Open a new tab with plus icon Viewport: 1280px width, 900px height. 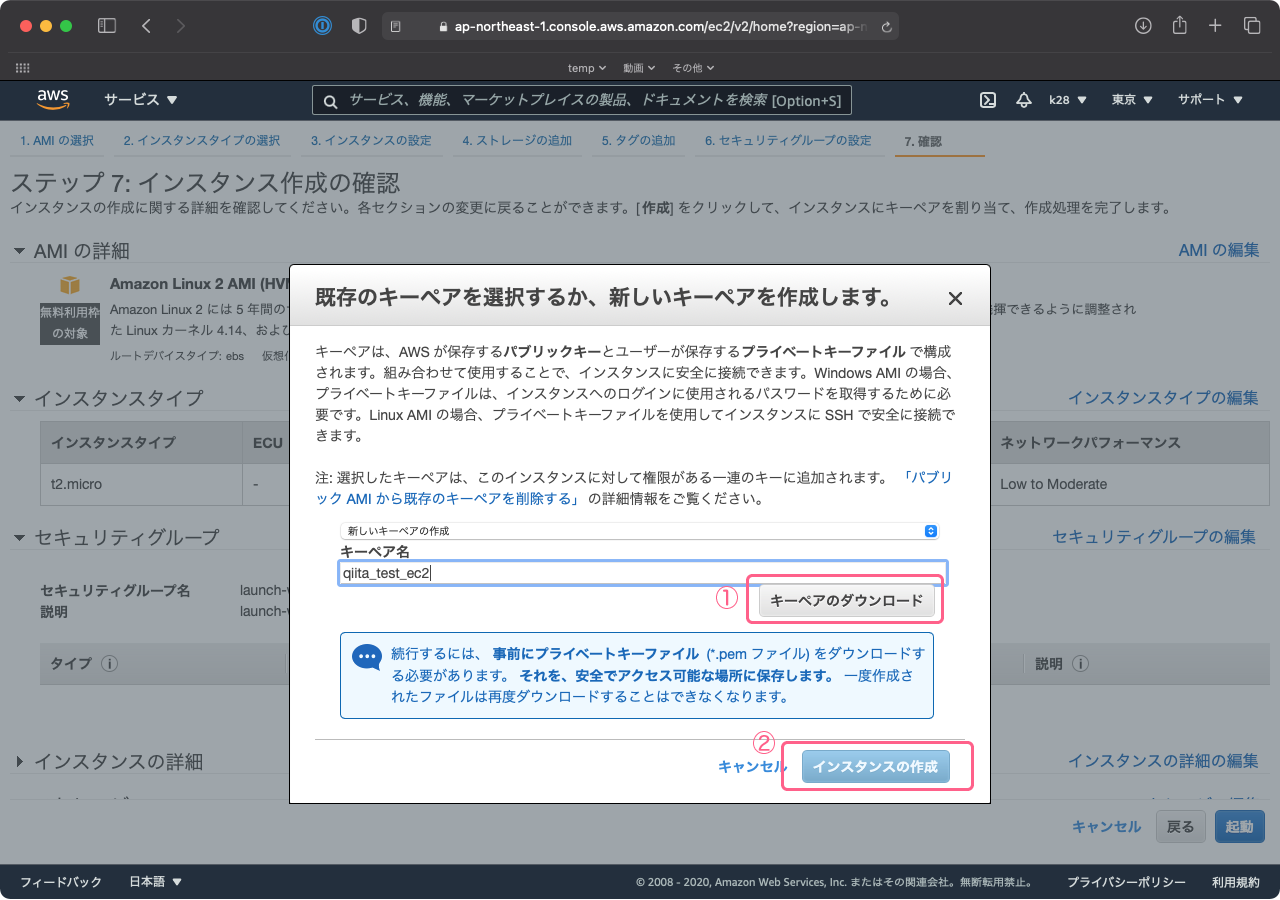coord(1215,26)
